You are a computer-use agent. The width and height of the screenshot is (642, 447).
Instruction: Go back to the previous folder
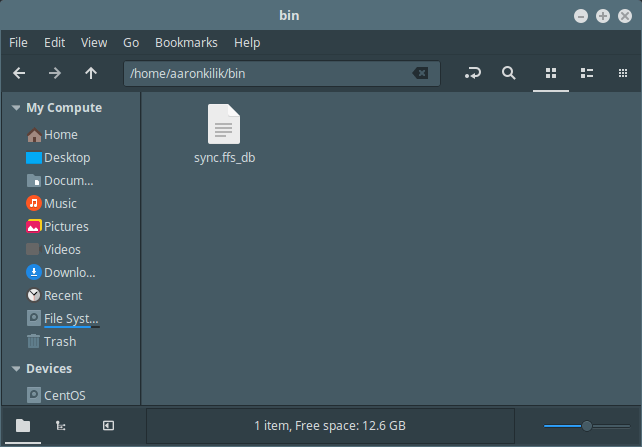coord(19,73)
